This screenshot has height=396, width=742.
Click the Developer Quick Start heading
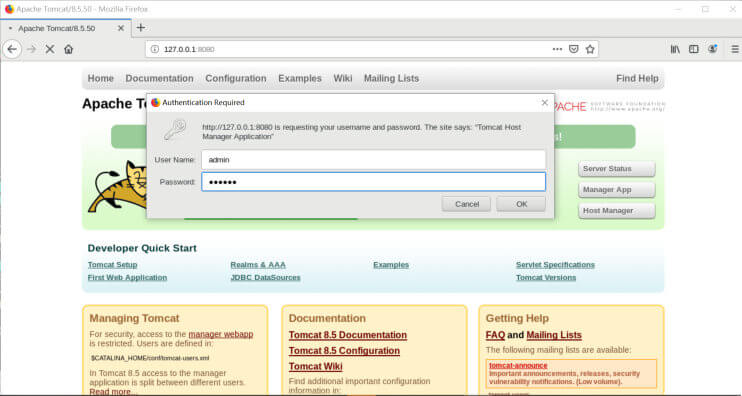point(142,248)
